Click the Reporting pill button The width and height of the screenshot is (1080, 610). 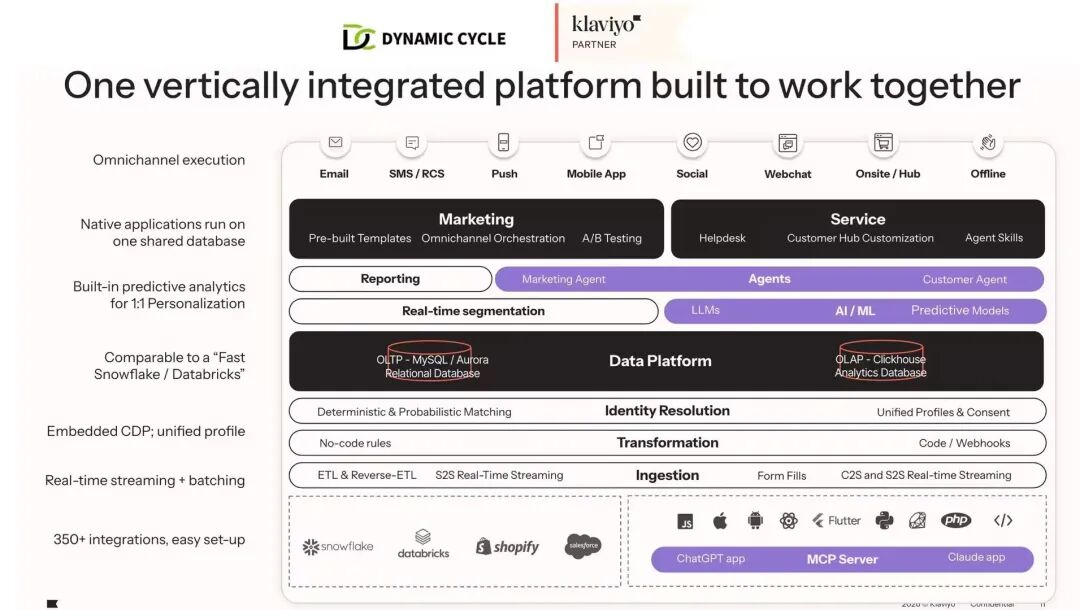pos(390,279)
